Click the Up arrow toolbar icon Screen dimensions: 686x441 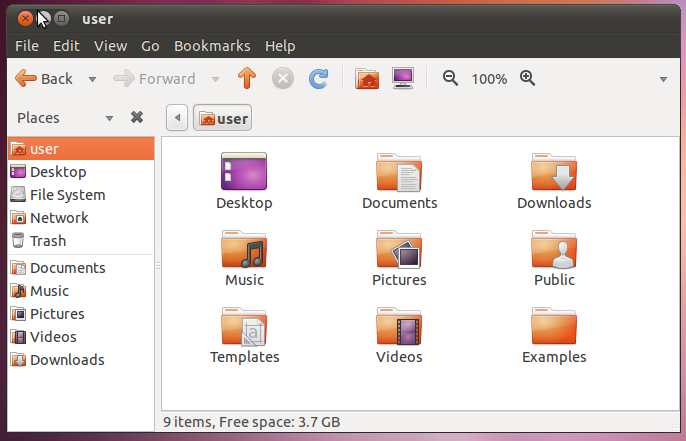point(247,78)
